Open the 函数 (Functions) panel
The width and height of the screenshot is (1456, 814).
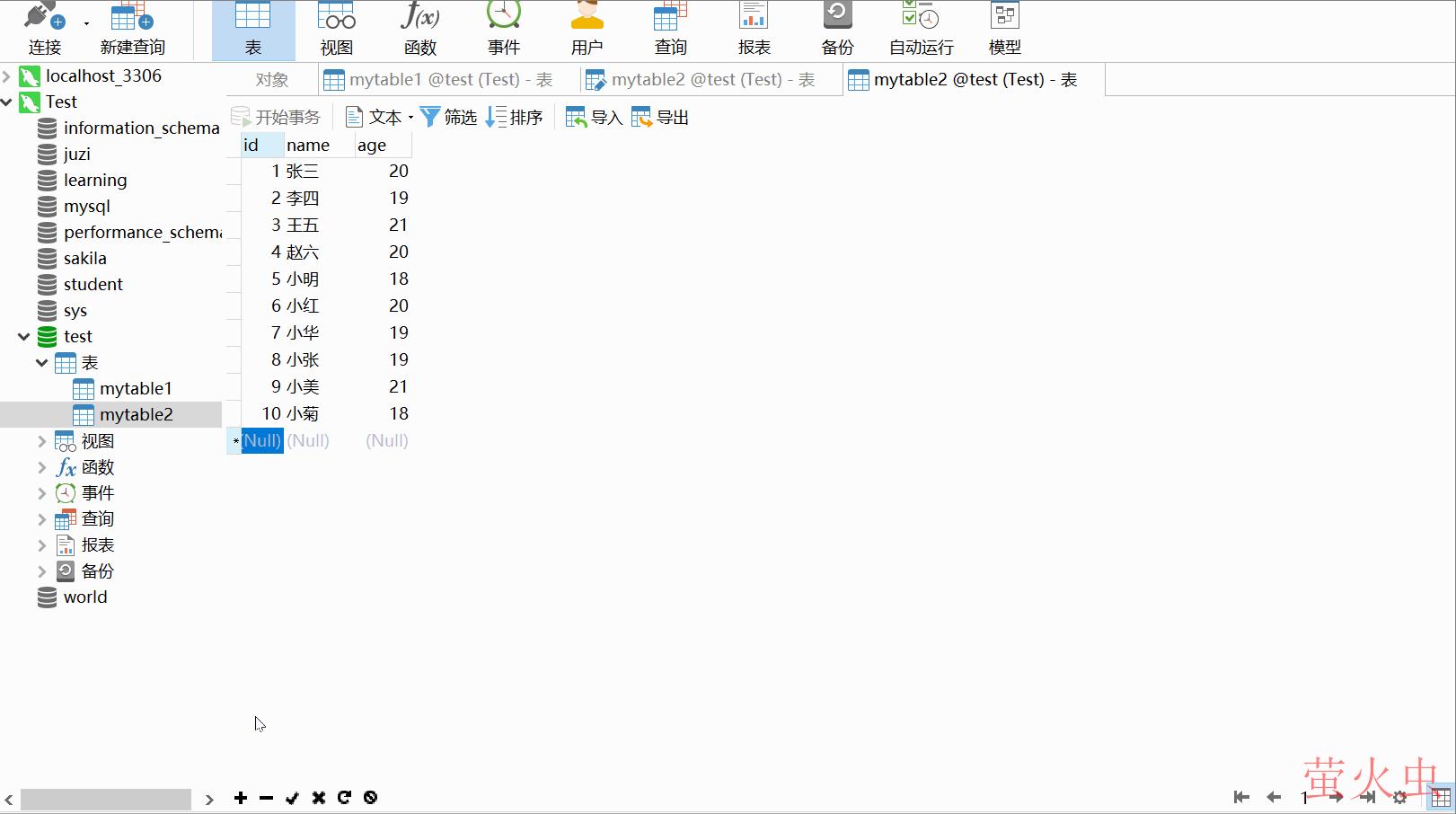(419, 27)
